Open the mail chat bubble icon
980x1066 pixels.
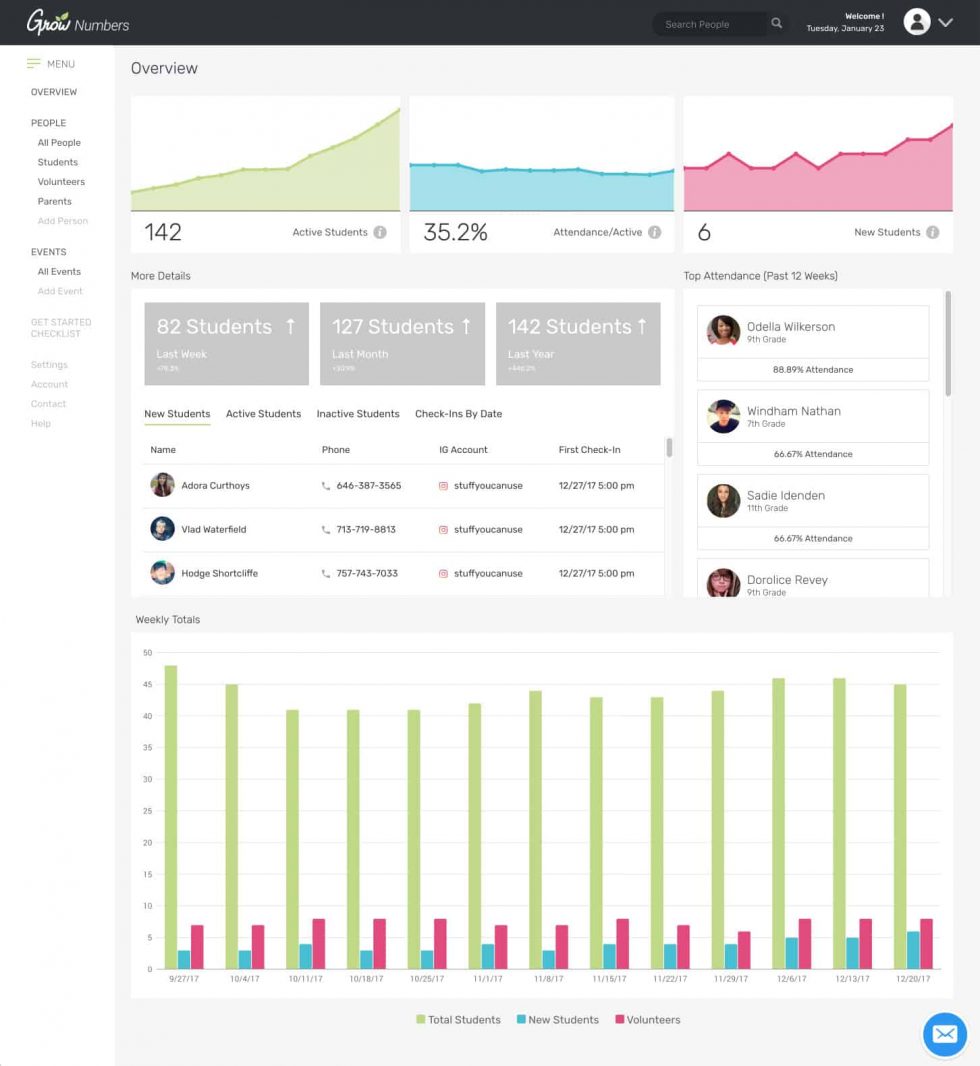(x=944, y=1034)
